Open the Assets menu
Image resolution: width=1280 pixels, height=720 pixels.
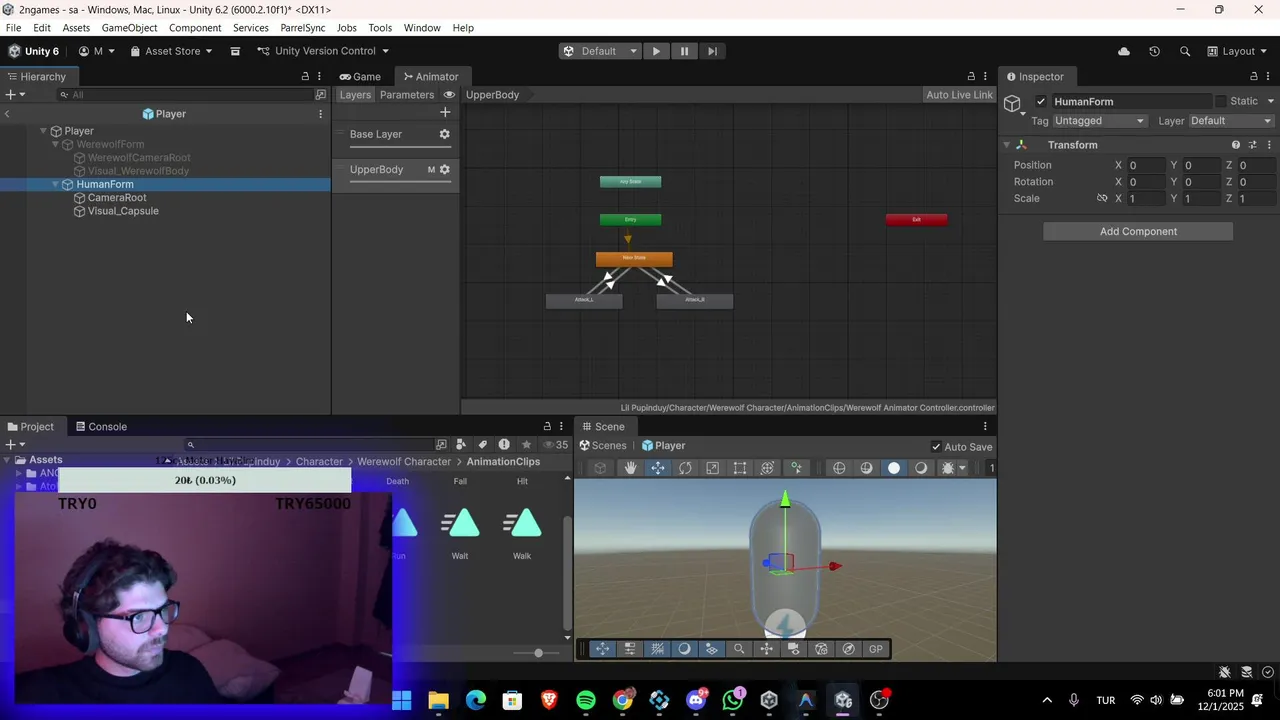pos(76,28)
